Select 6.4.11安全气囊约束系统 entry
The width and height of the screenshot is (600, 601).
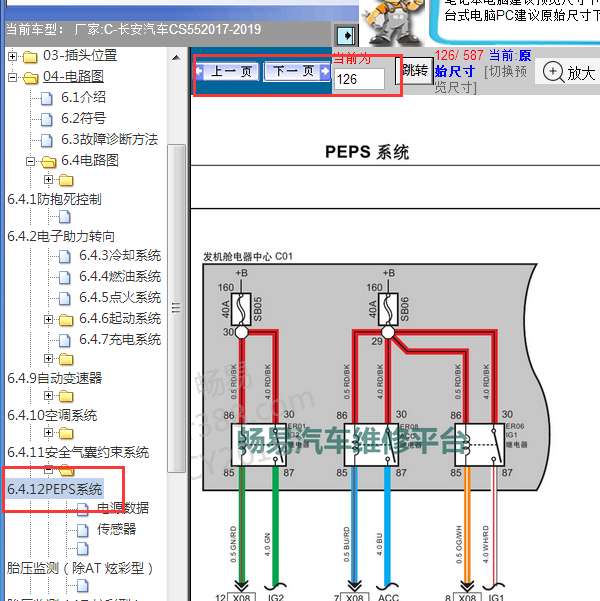[78, 453]
